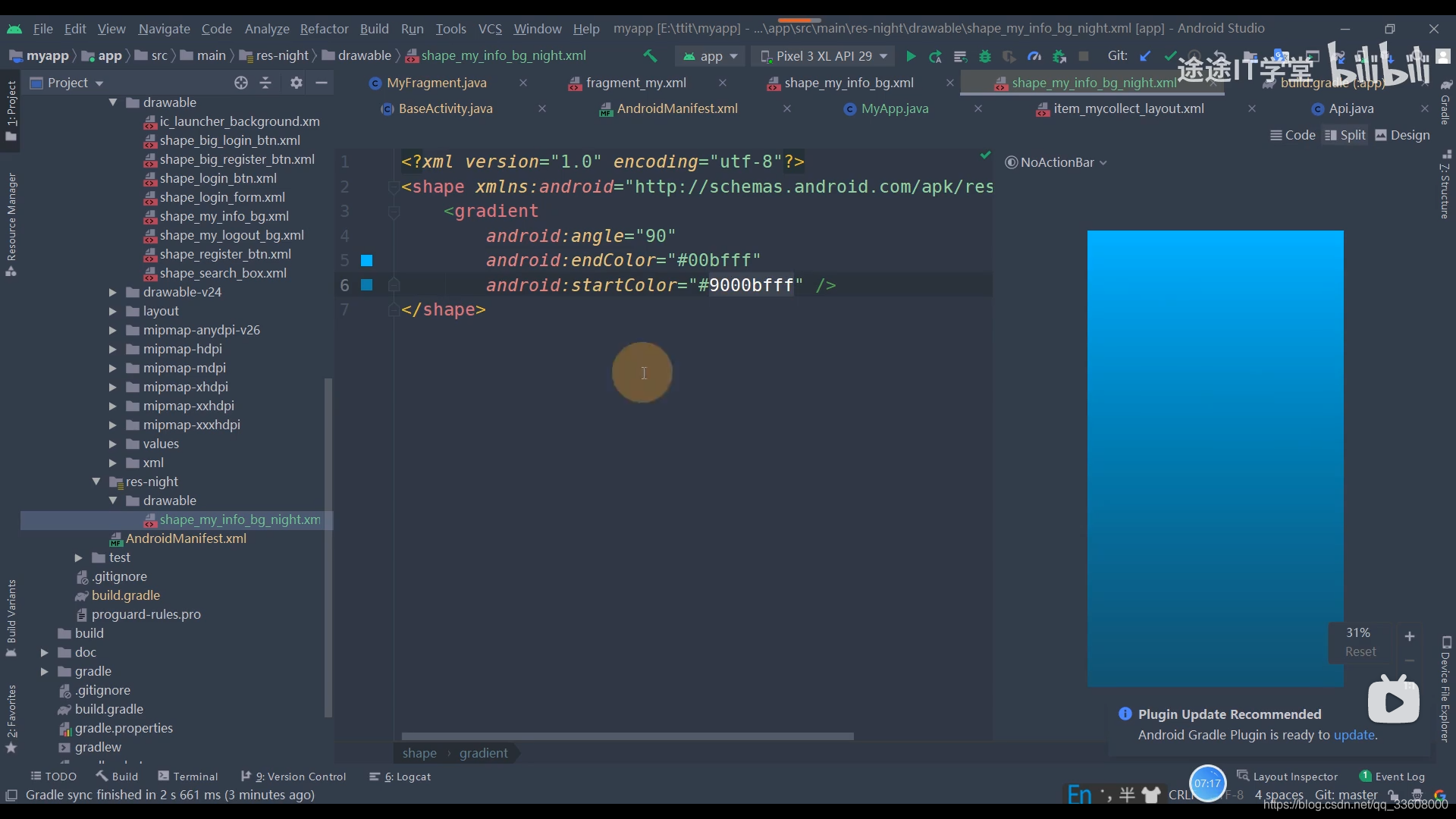Open the Logcat tool window
This screenshot has width=1456, height=819.
400,777
